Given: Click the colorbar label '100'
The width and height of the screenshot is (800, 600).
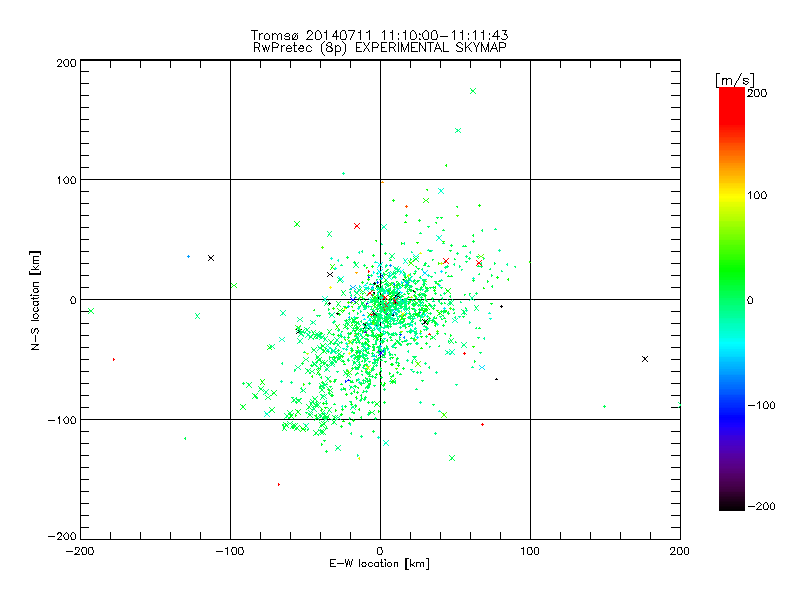Looking at the screenshot, I should point(757,195).
